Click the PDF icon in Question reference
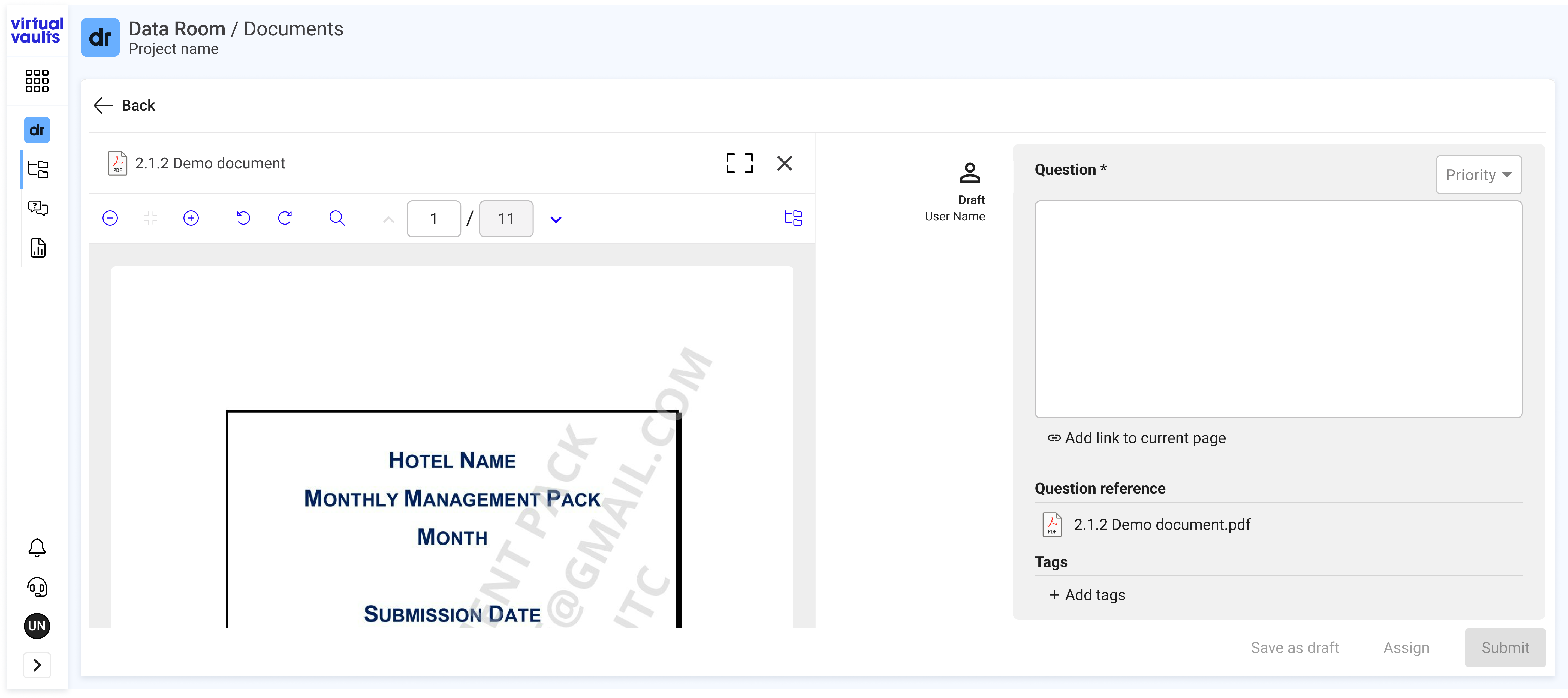 [1052, 525]
